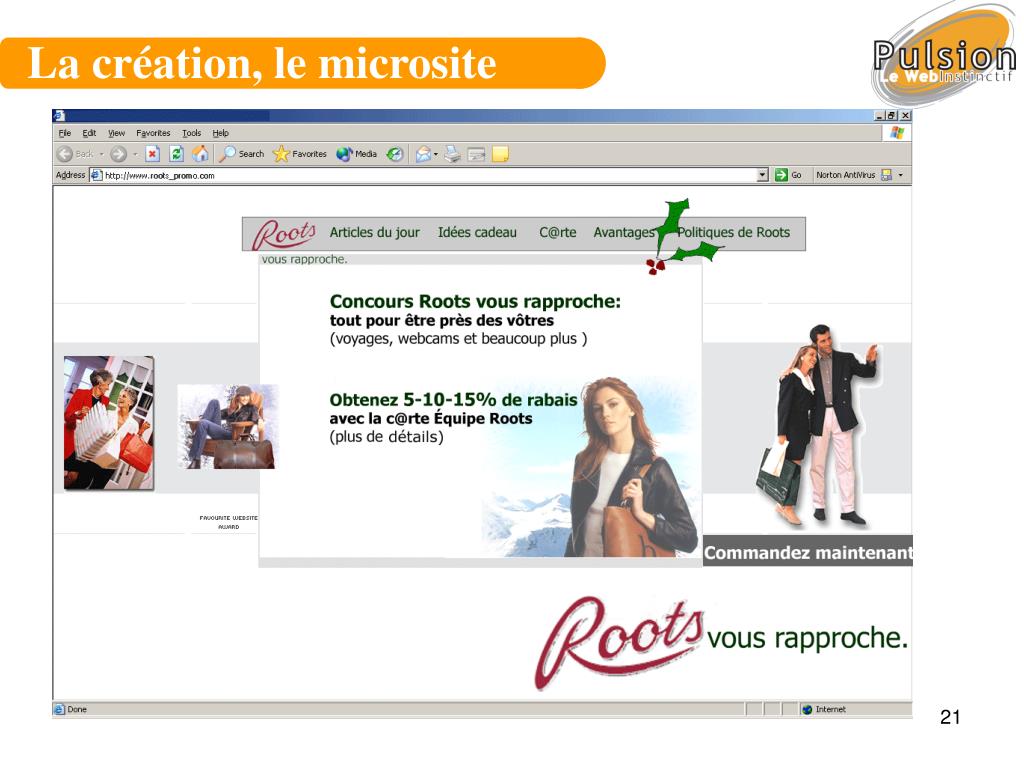1024x768 pixels.
Task: Click the avec la c@rte Équipe Roots text
Action: click(x=431, y=419)
